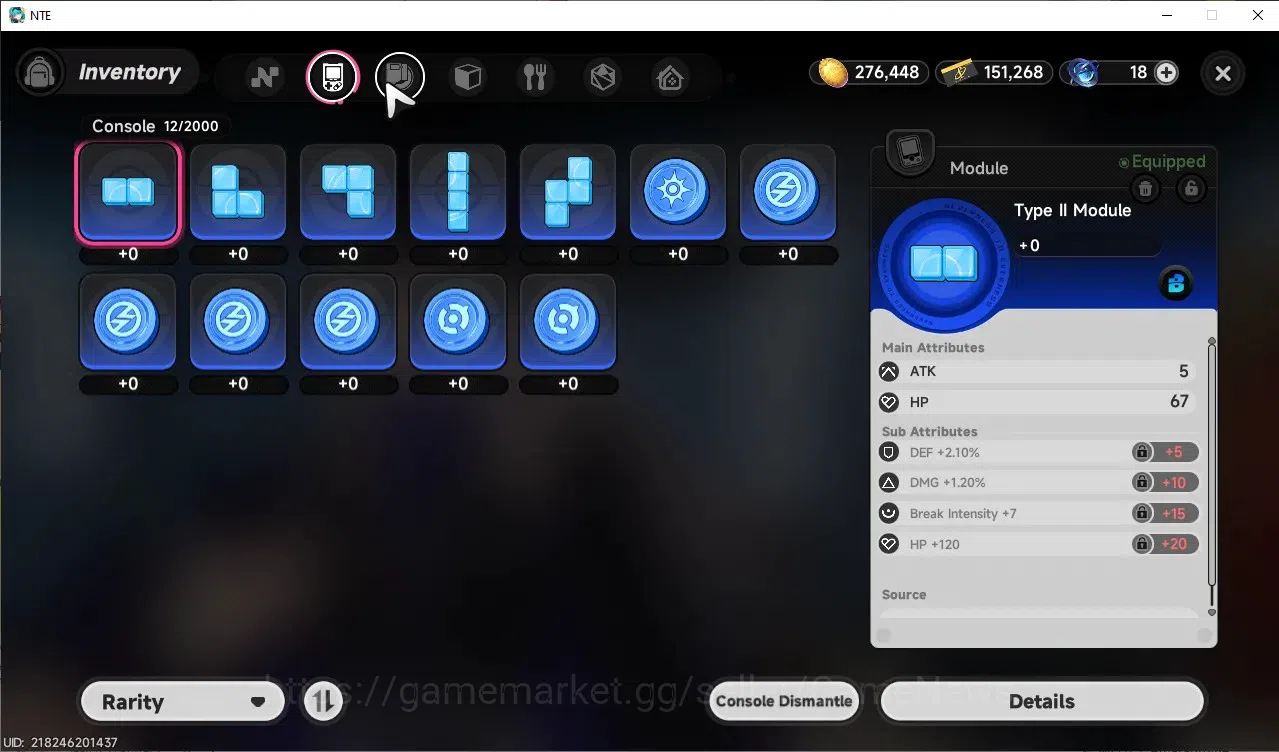This screenshot has height=752, width=1279.
Task: Open the cartridge-and-disc category tab under the cursor
Action: [x=400, y=77]
